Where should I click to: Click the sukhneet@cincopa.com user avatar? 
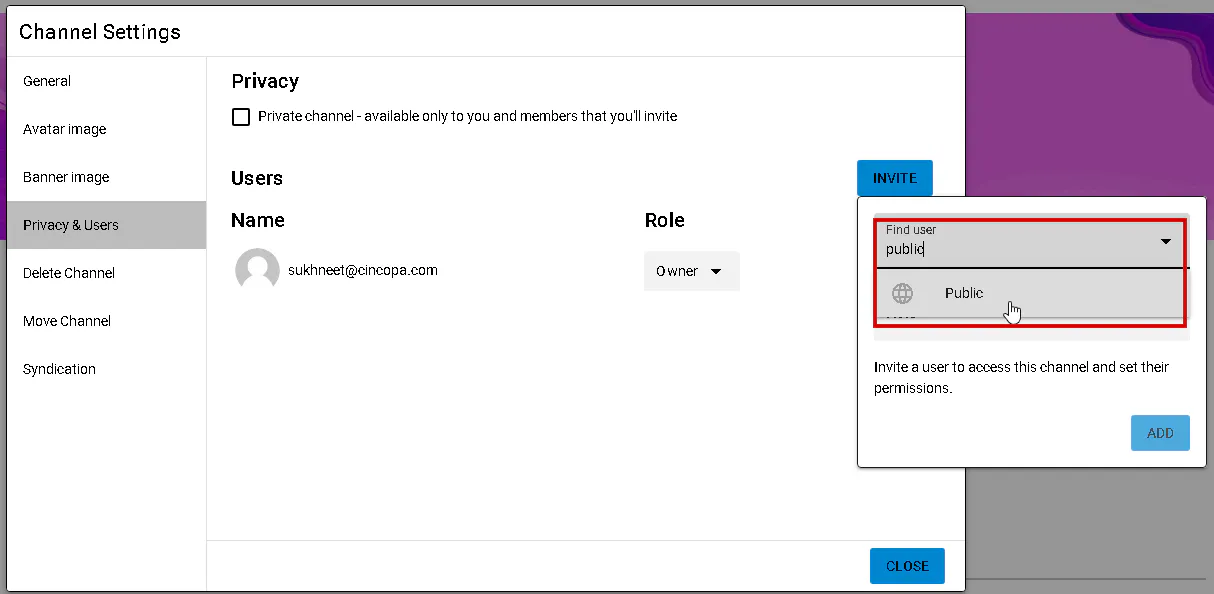tap(257, 270)
